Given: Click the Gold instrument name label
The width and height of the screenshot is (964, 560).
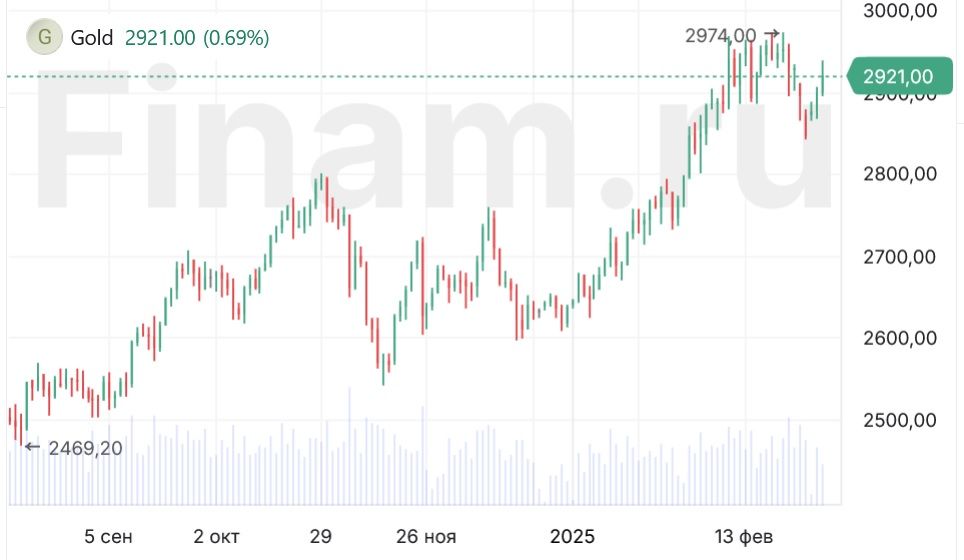Looking at the screenshot, I should coord(92,38).
